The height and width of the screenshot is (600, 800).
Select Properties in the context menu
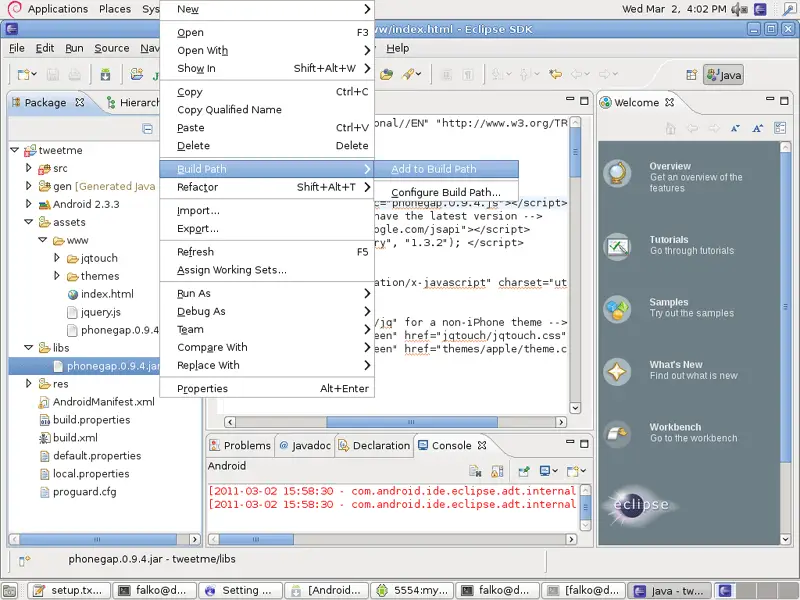267,389
